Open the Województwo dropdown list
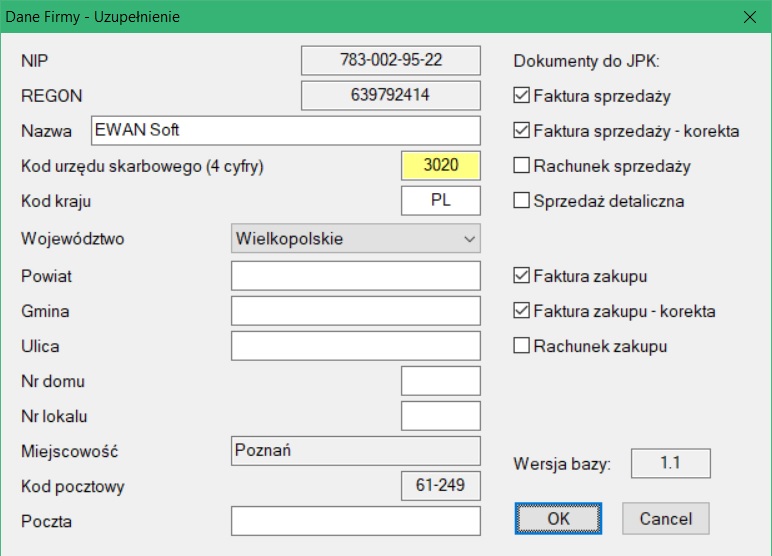This screenshot has width=772, height=556. coord(355,239)
